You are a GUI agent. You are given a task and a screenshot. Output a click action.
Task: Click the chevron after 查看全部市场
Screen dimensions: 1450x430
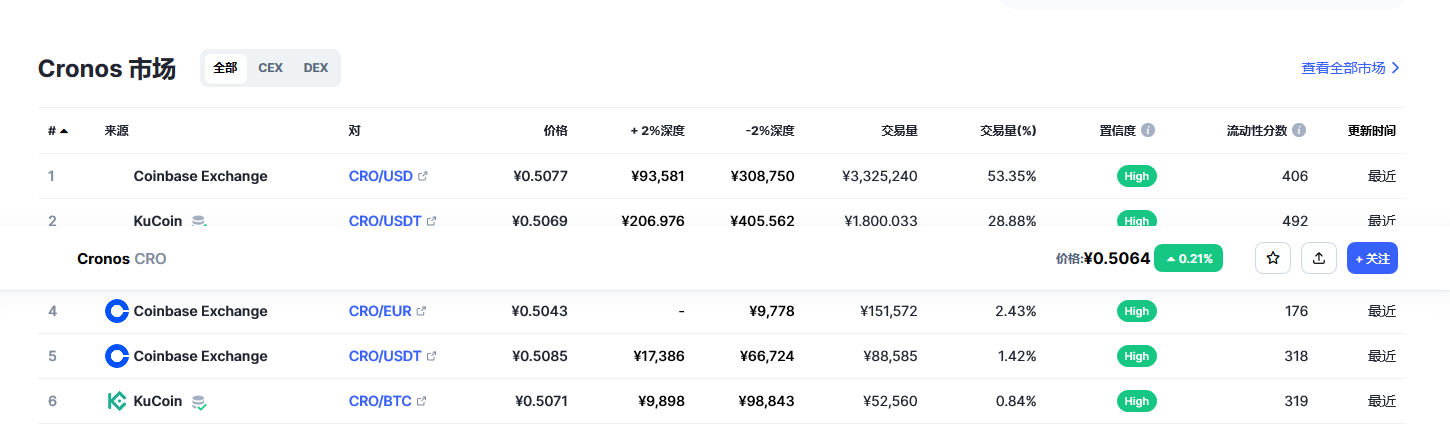[1396, 68]
